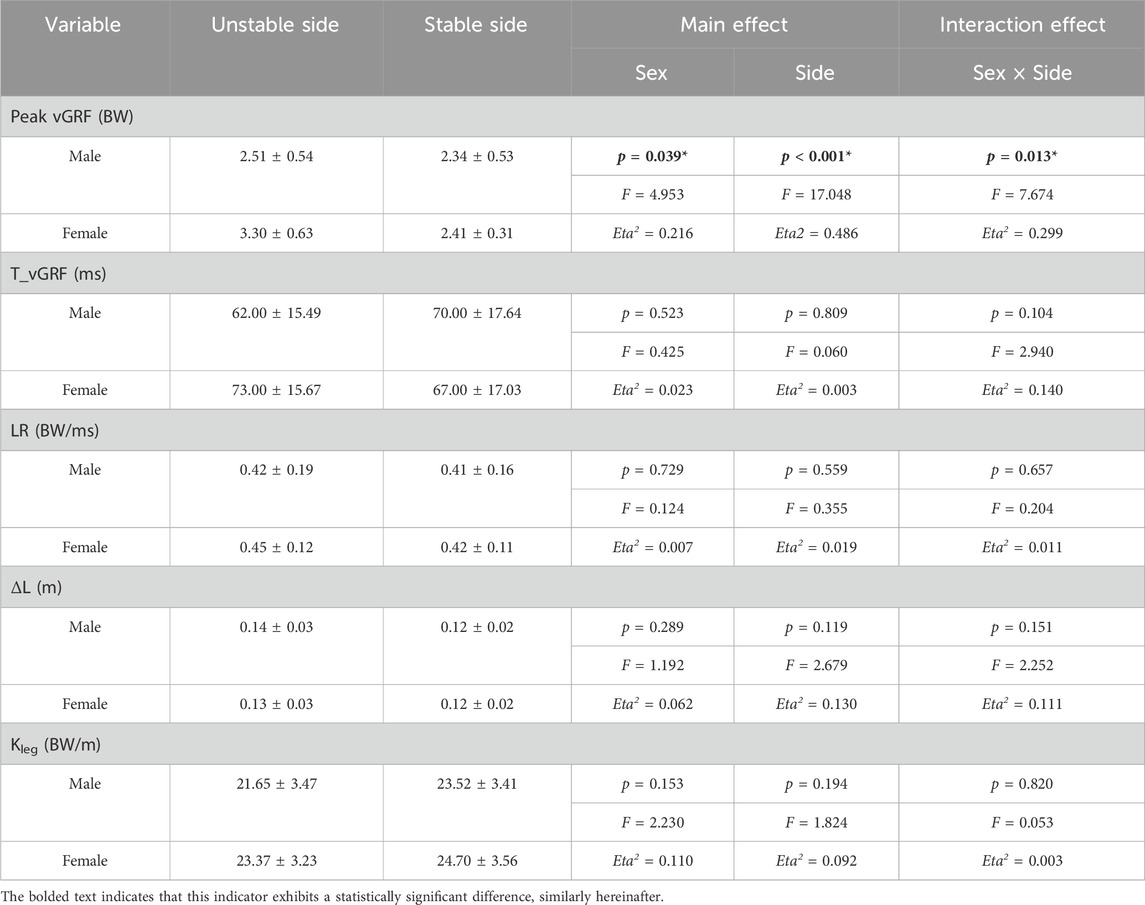Select the Interaction effect header

click(x=1022, y=24)
